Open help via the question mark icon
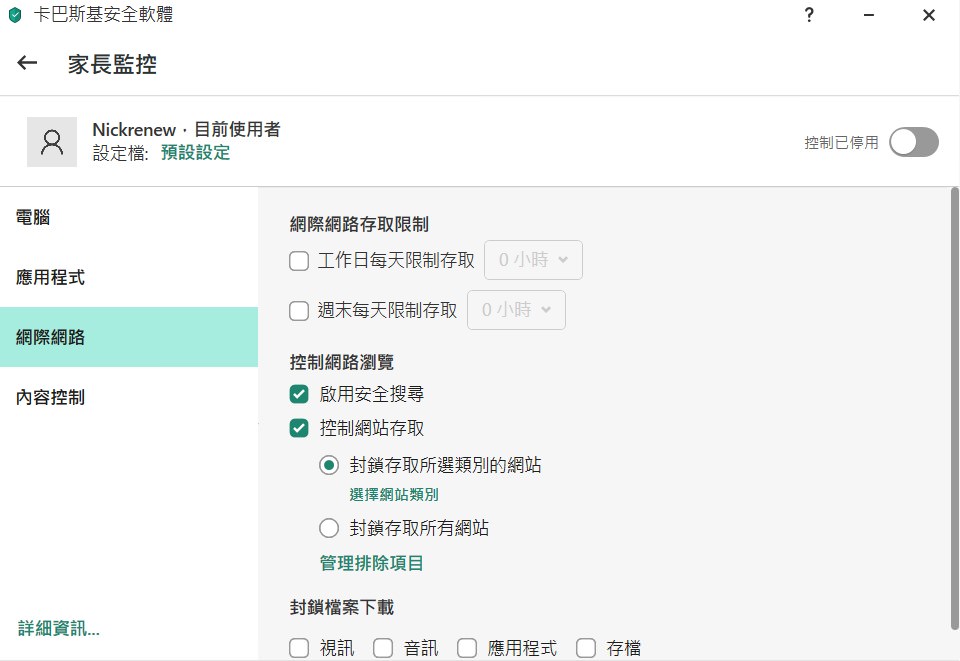 coord(809,15)
